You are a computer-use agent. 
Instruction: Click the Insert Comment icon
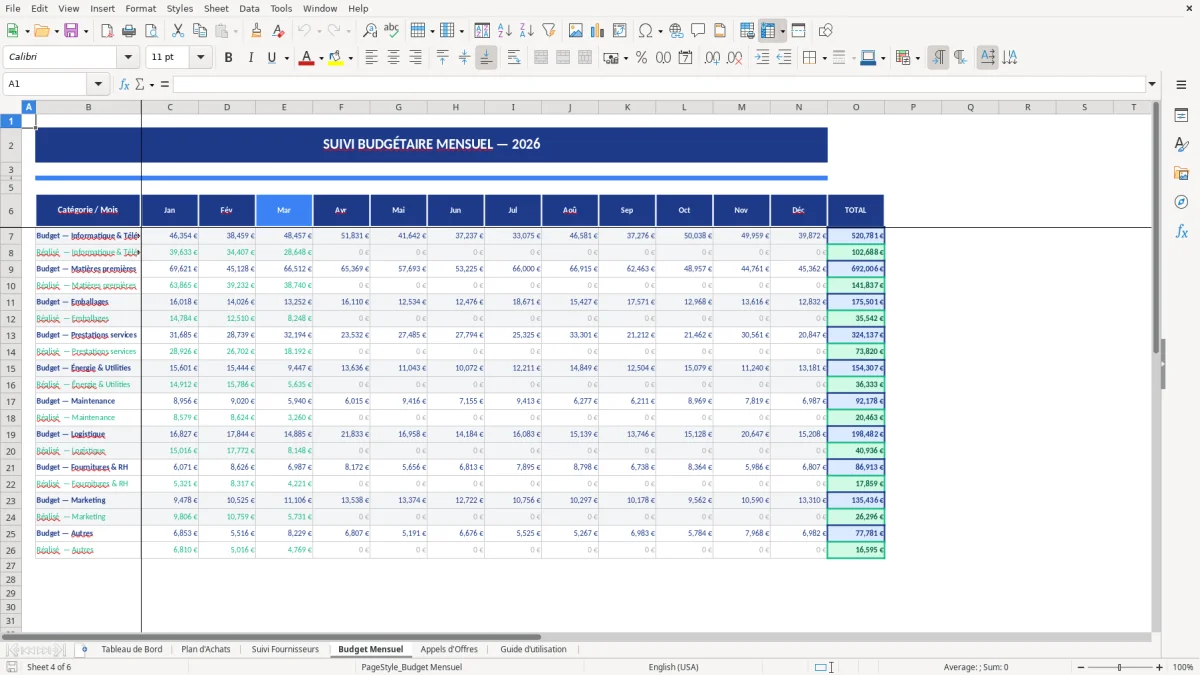coord(698,31)
